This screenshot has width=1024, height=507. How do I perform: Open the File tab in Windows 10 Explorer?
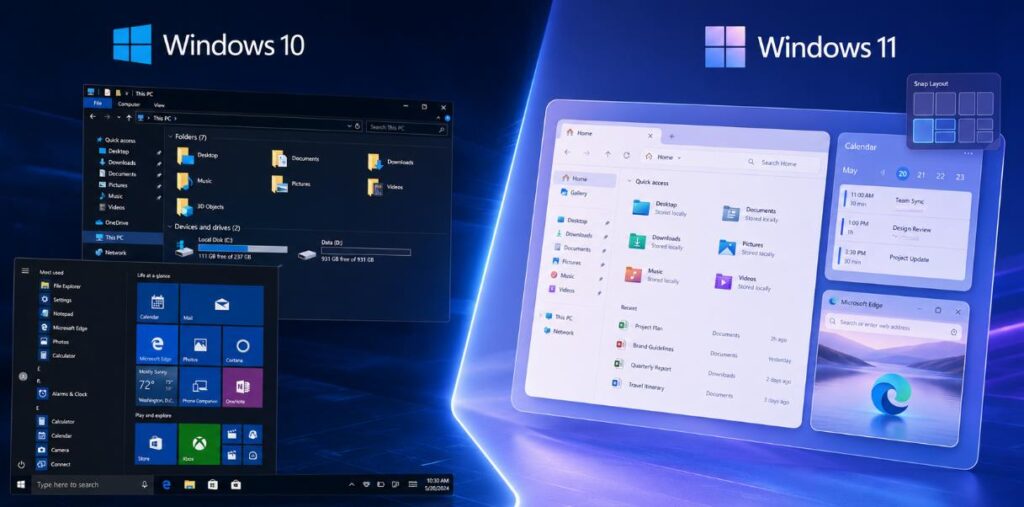pos(98,103)
